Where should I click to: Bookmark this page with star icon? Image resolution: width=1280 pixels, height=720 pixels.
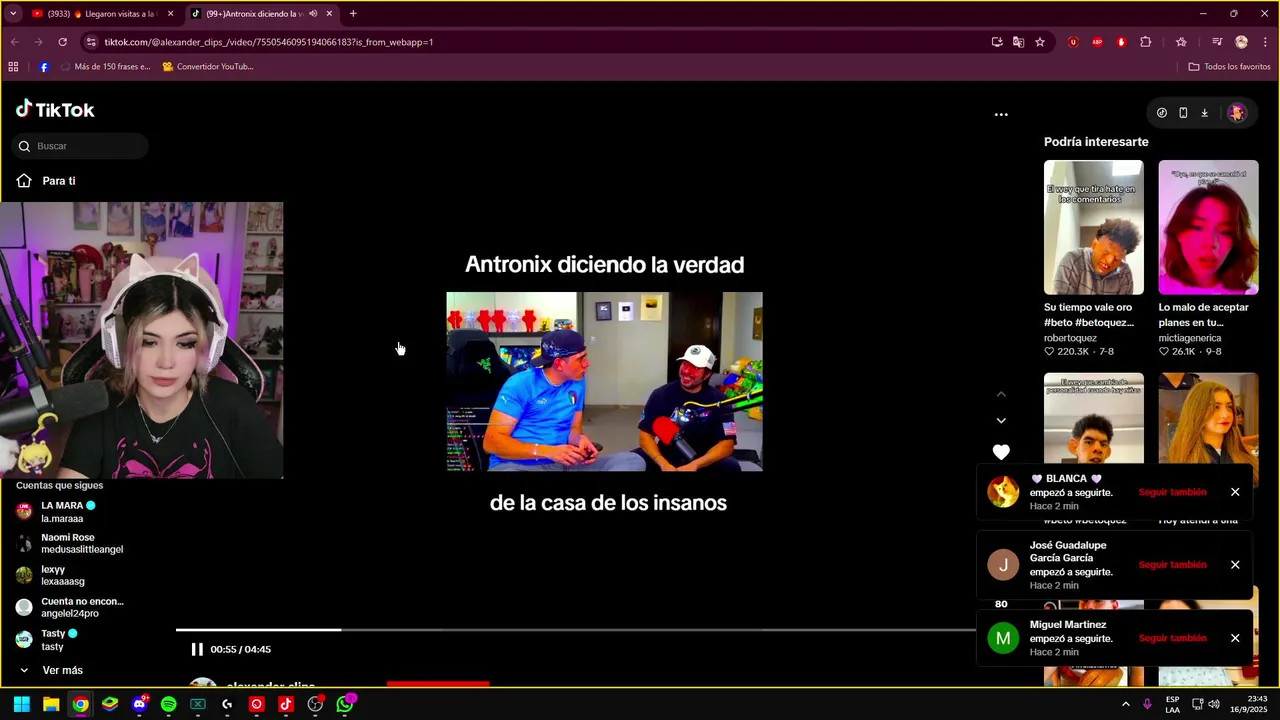point(1040,42)
